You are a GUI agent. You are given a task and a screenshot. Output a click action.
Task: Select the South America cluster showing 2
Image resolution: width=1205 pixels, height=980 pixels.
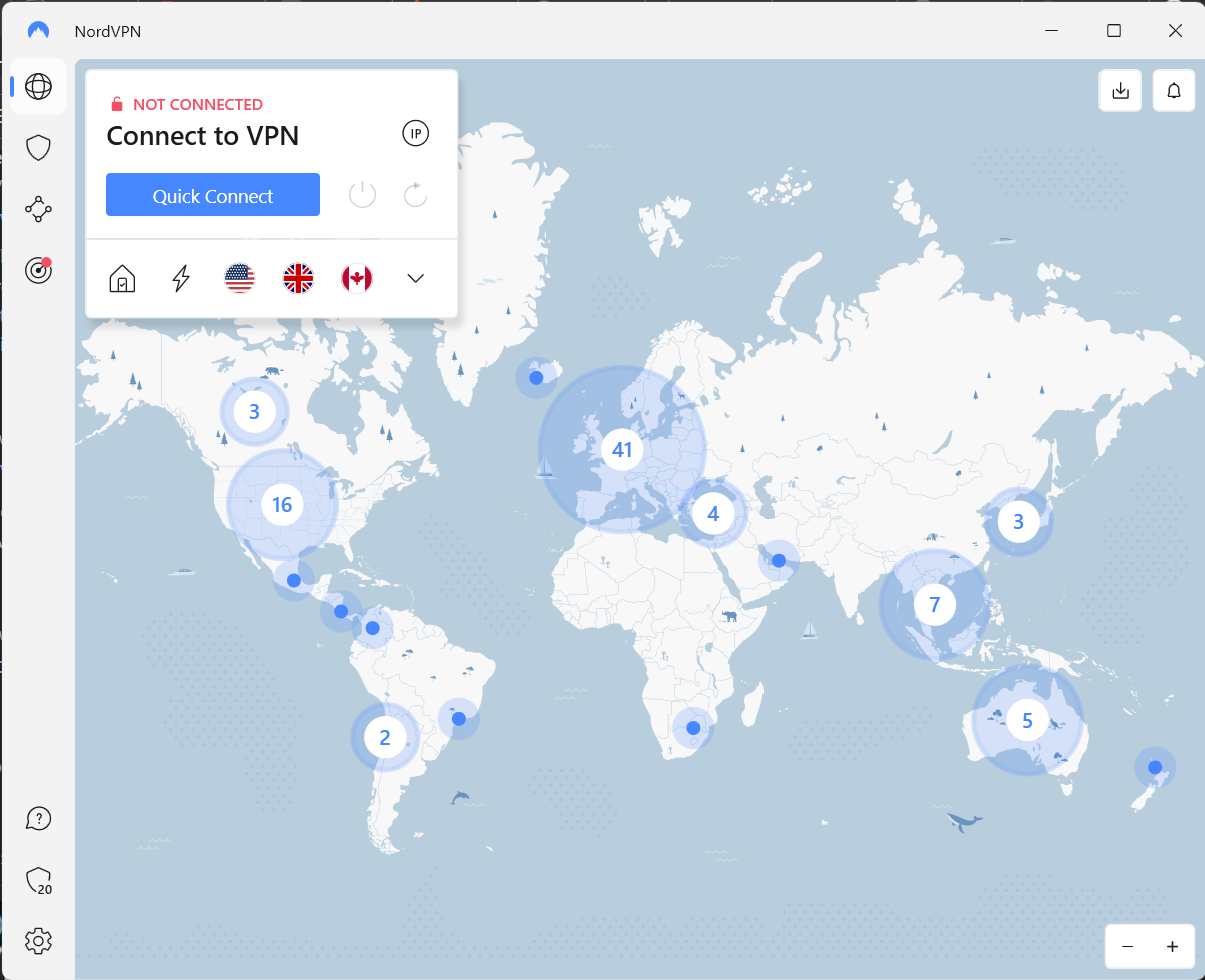pyautogui.click(x=385, y=738)
